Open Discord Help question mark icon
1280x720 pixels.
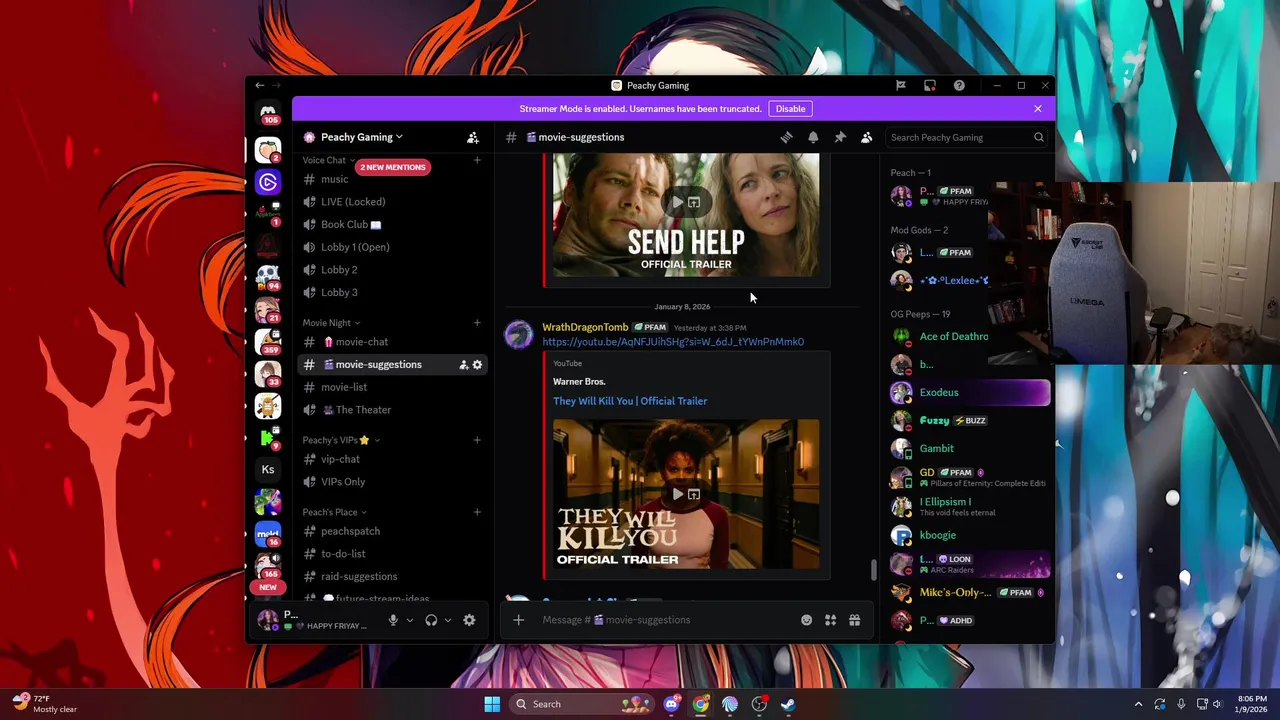point(959,86)
